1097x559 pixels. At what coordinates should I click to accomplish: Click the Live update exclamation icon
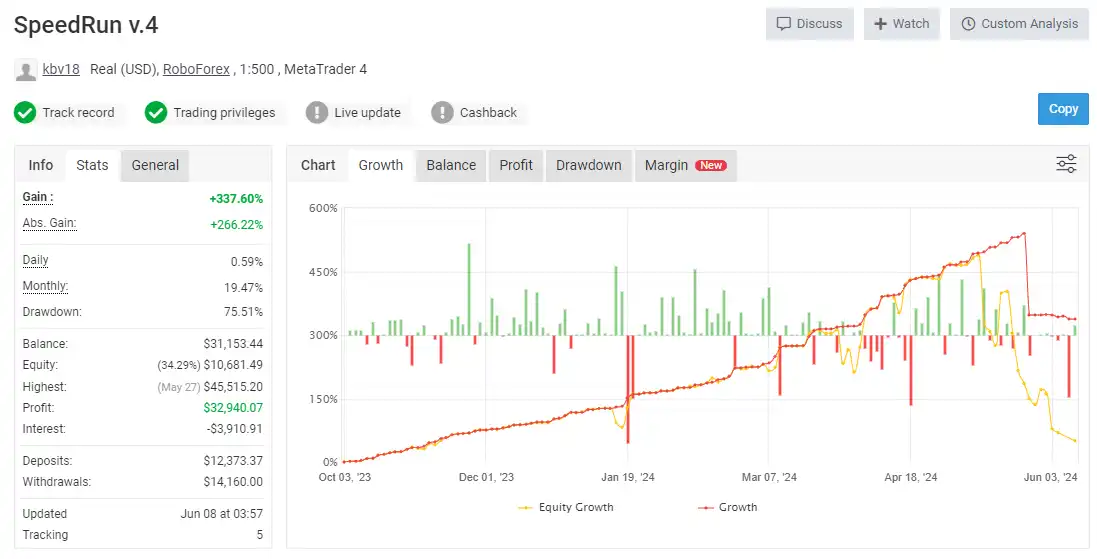[317, 113]
